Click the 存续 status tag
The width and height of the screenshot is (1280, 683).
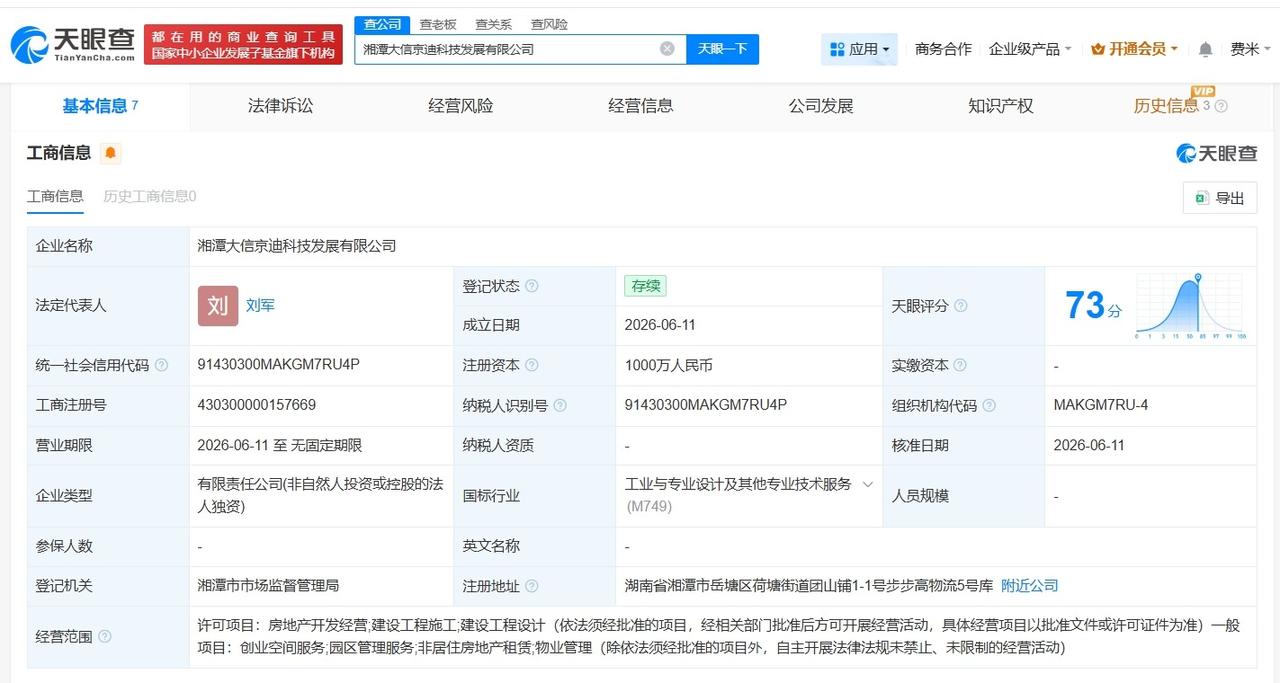point(645,286)
